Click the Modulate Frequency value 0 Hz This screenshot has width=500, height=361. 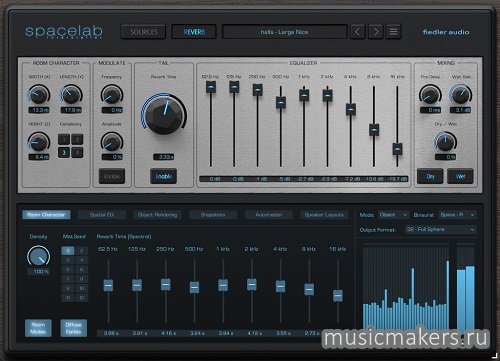click(x=112, y=110)
